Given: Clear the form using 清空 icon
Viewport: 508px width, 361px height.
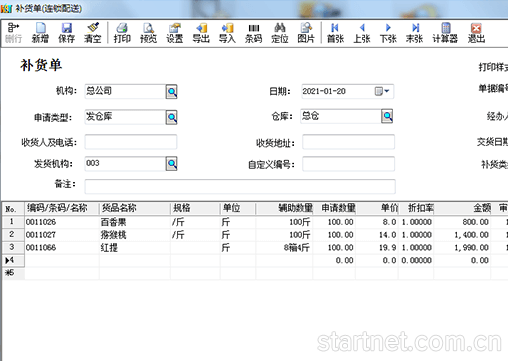Looking at the screenshot, I should click(93, 33).
